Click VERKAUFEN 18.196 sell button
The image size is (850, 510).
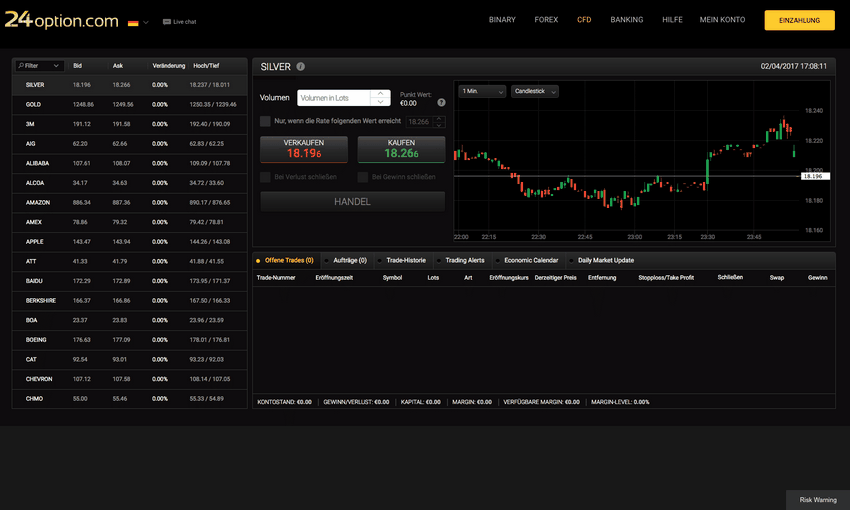[304, 149]
